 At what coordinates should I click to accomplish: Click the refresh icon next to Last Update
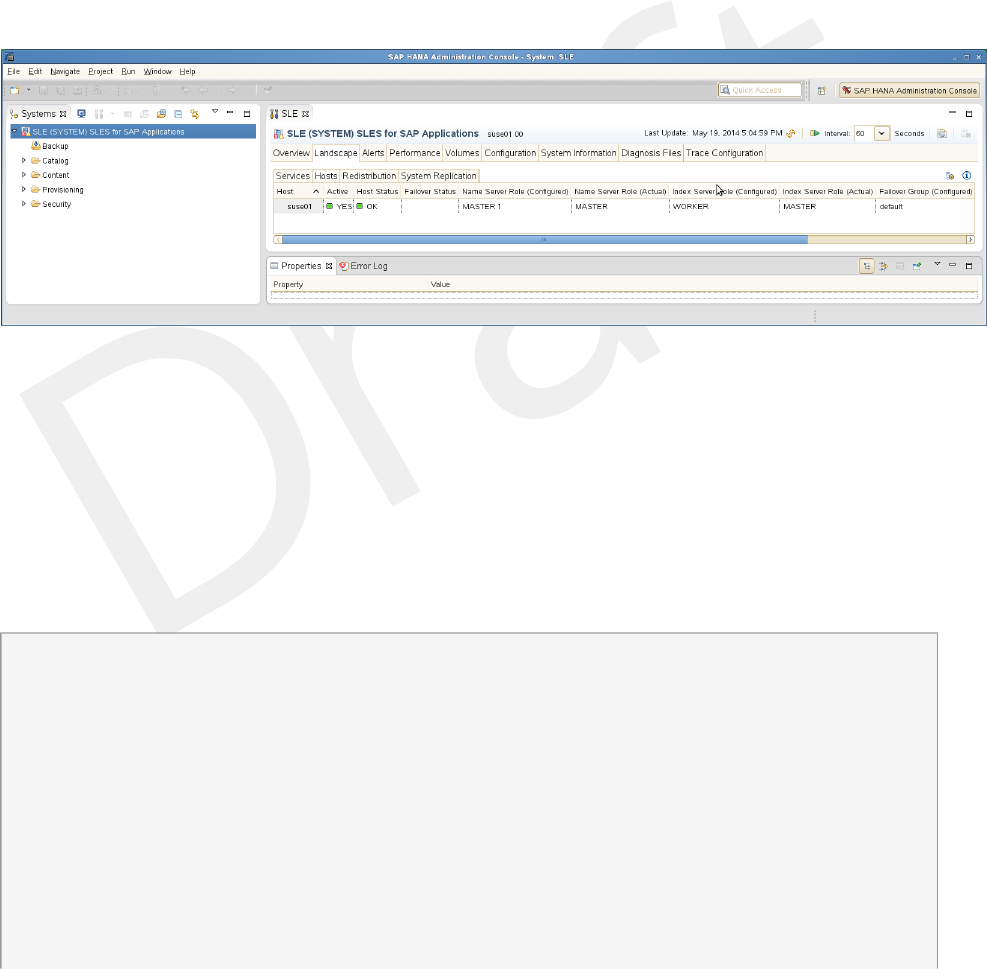click(791, 133)
